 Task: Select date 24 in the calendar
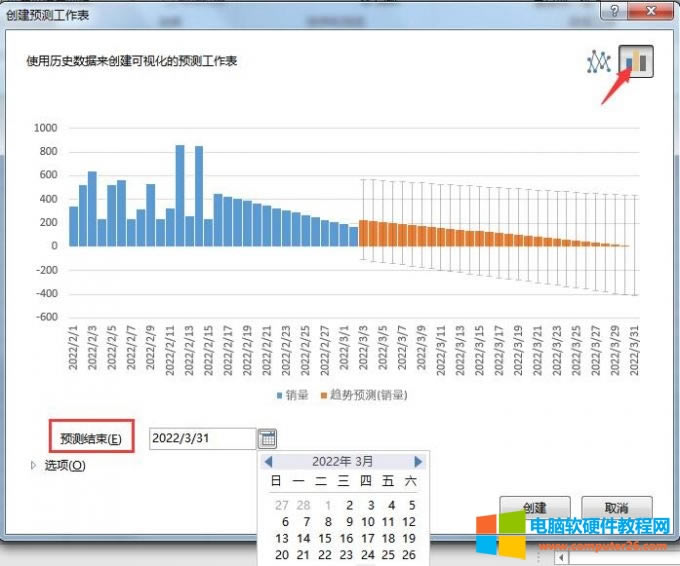367,555
